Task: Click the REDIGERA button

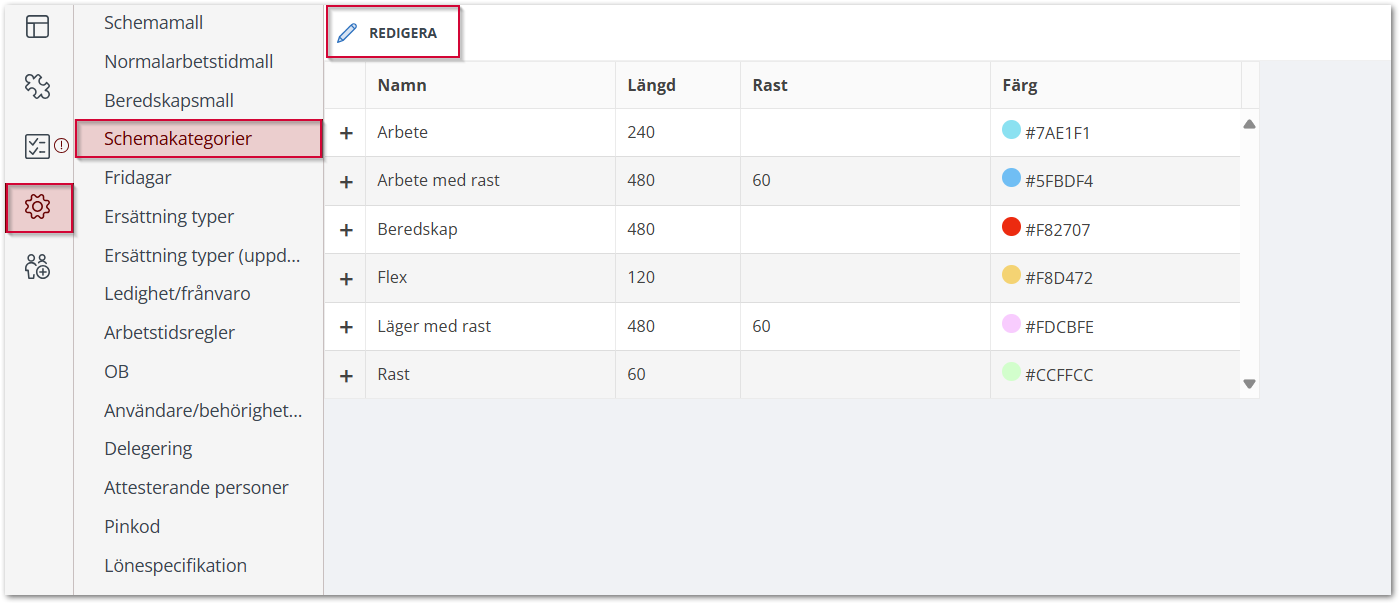Action: (x=394, y=33)
